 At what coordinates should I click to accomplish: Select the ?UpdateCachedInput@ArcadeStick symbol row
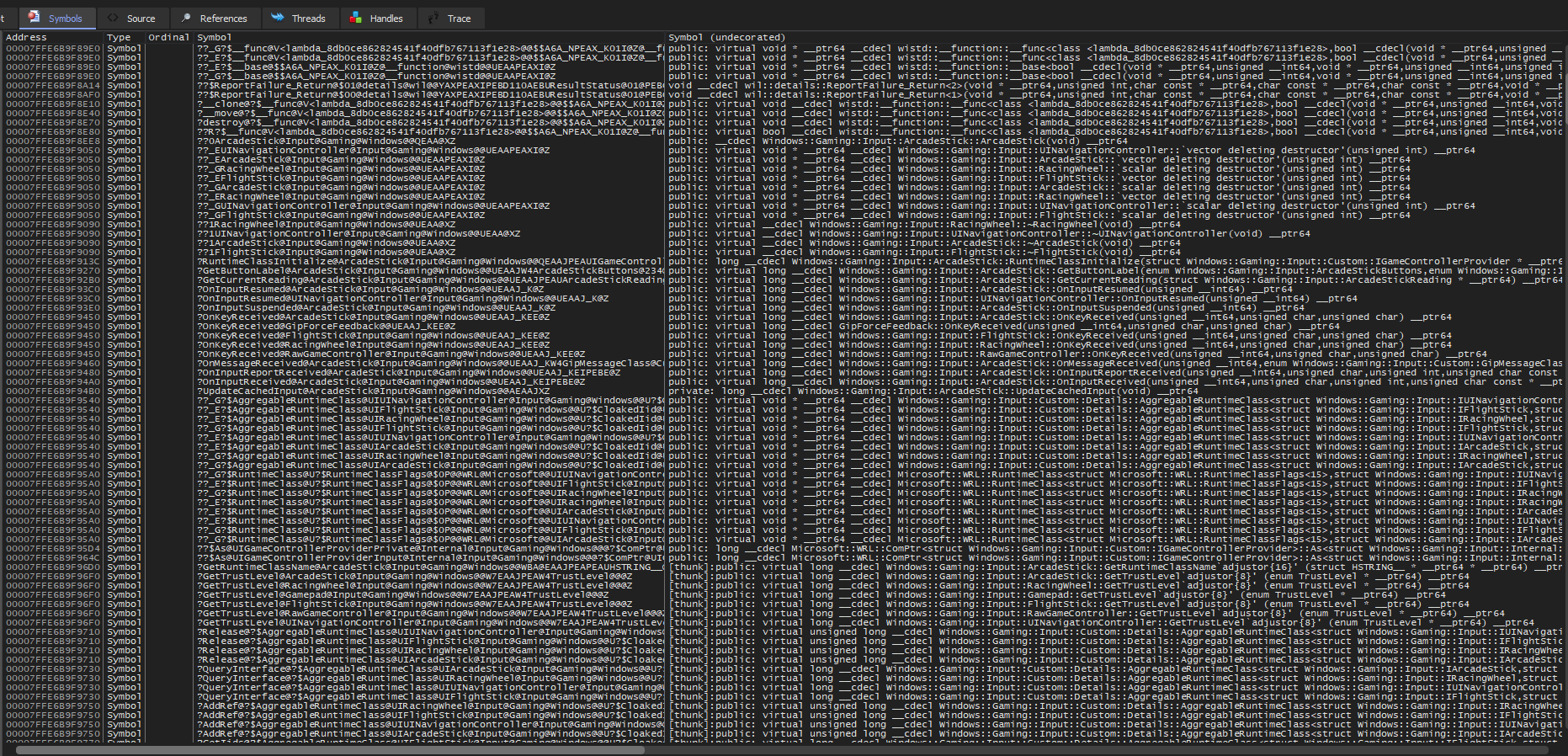point(374,391)
